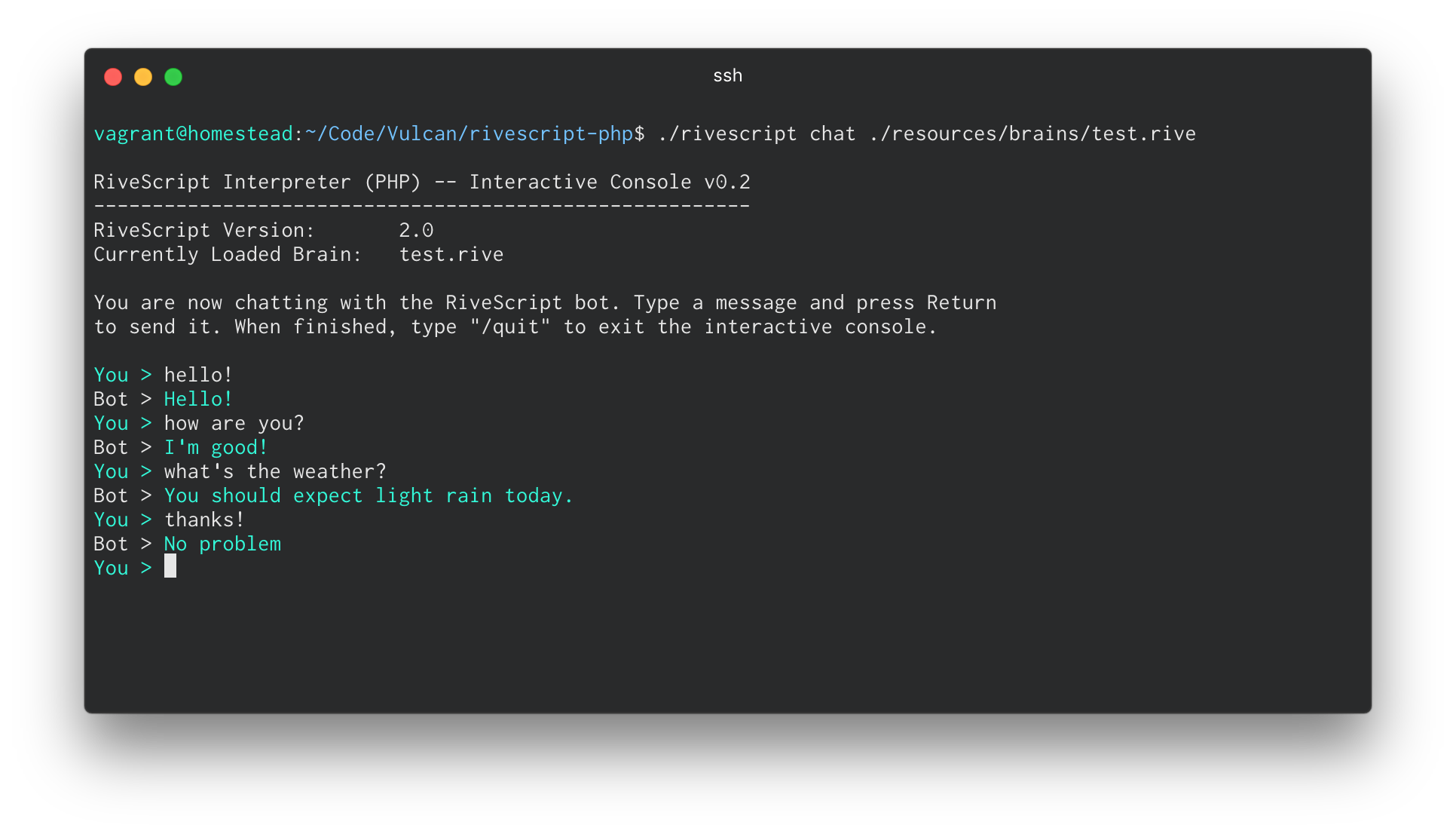This screenshot has height=834, width=1456.
Task: Click the RiveScript Version 2.0 value
Action: 416,230
